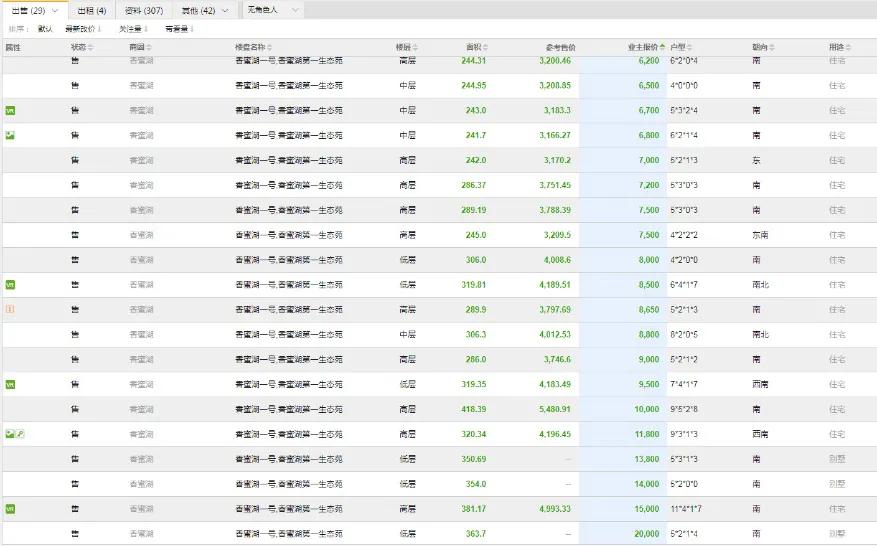Click the orientation 东南 cell
Screen dimensions: 877x546
[x=760, y=235]
